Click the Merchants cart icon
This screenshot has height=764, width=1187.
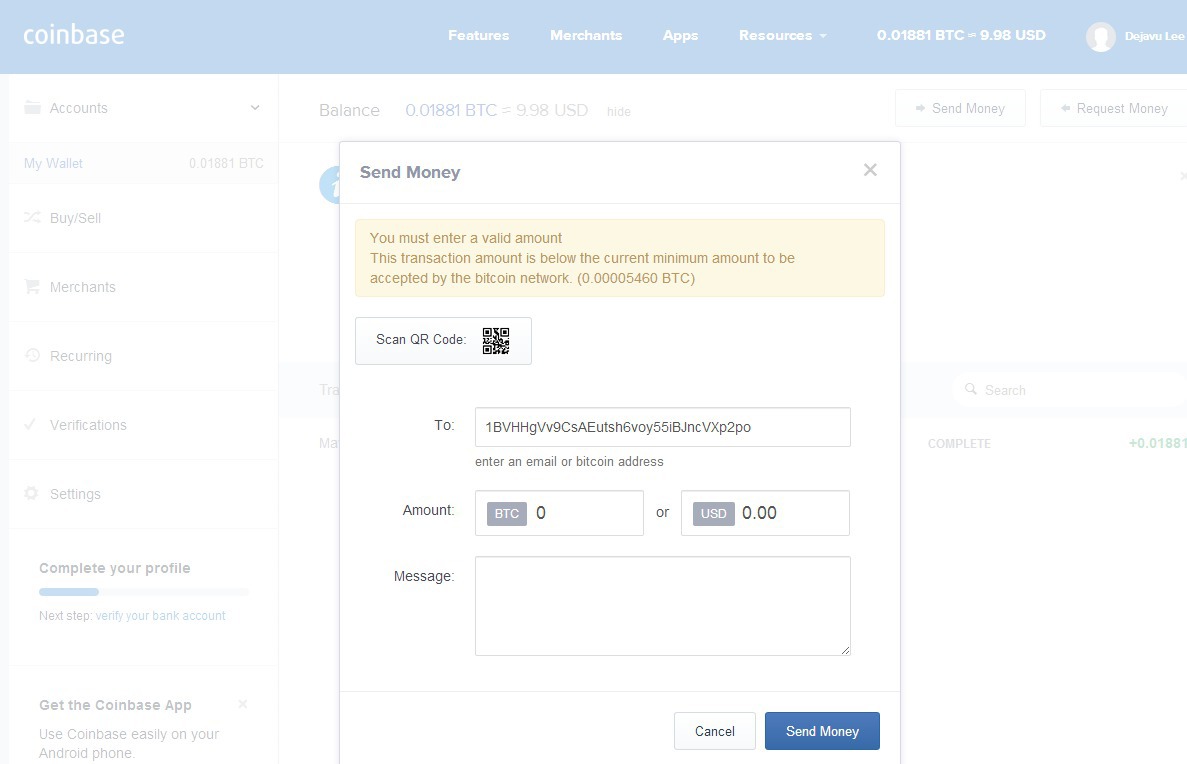point(32,286)
